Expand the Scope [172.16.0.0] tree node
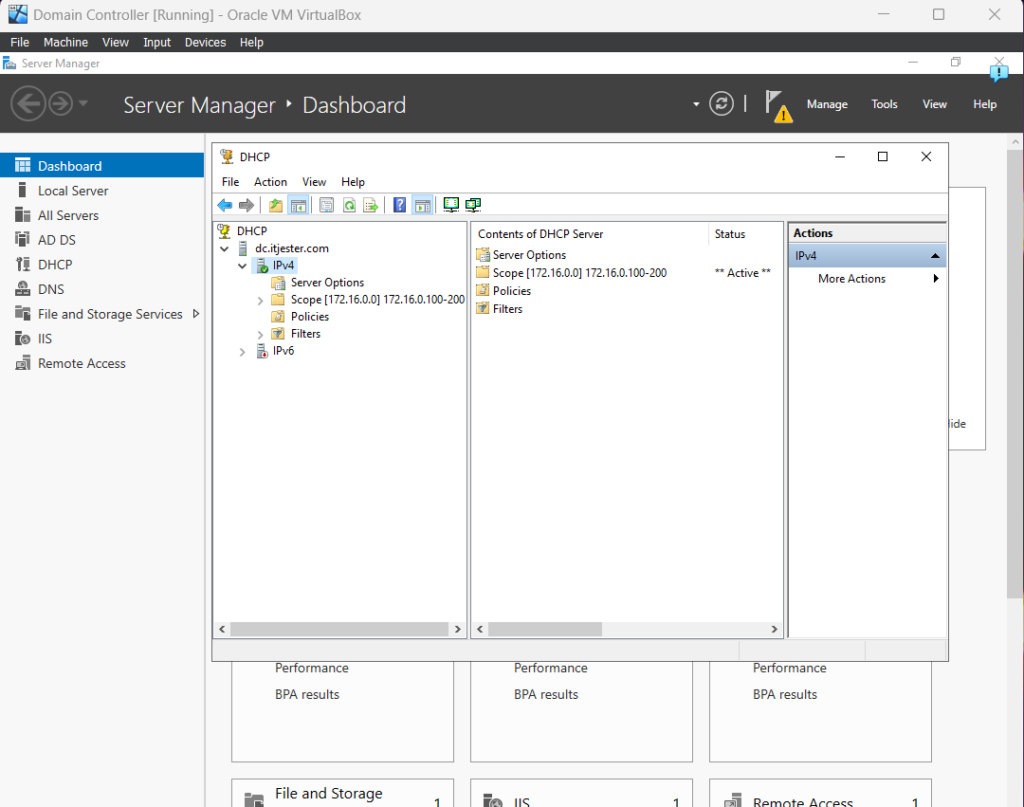The width and height of the screenshot is (1024, 807). pyautogui.click(x=261, y=300)
